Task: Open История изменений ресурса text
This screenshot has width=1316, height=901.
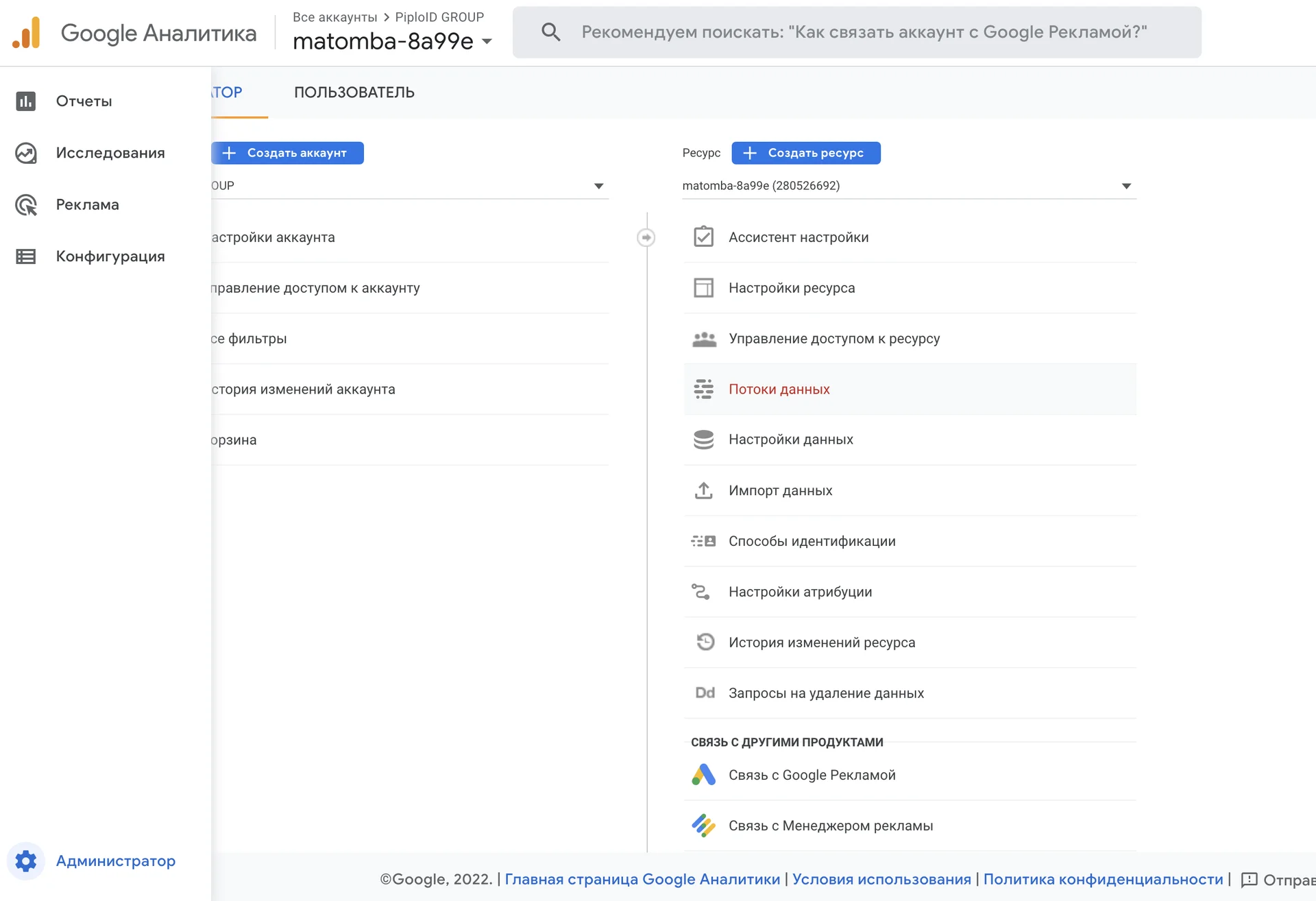Action: point(822,642)
